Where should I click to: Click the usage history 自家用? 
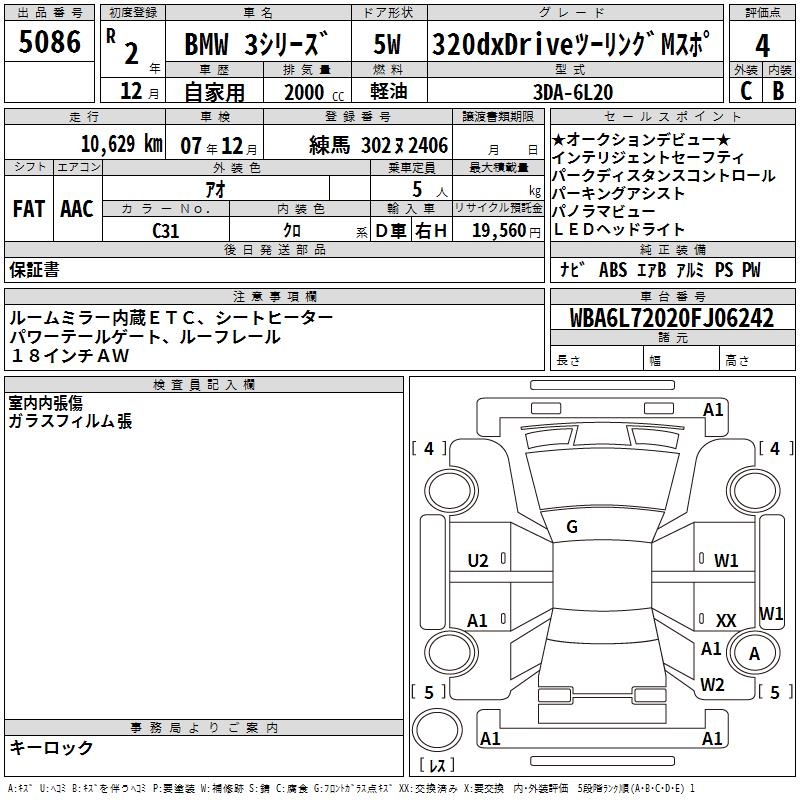pyautogui.click(x=214, y=92)
